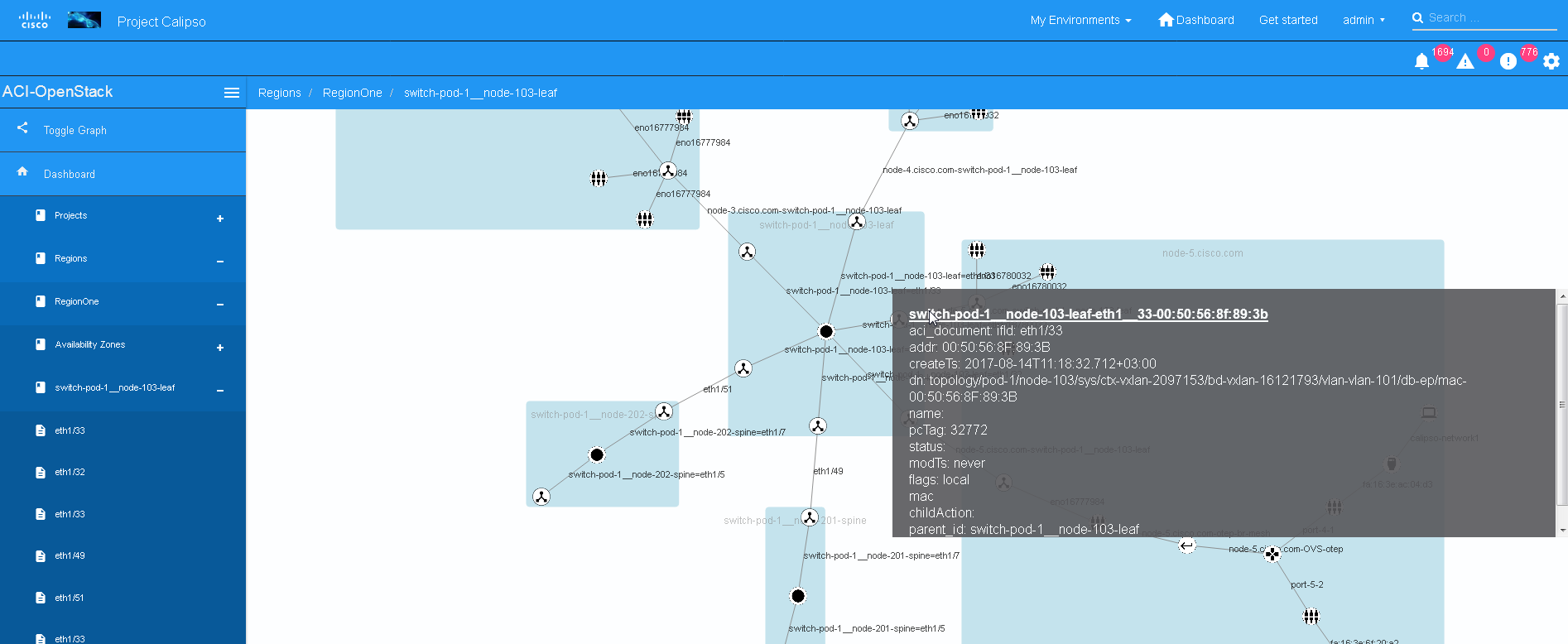Click the Toggle Graph share icon

[x=22, y=127]
